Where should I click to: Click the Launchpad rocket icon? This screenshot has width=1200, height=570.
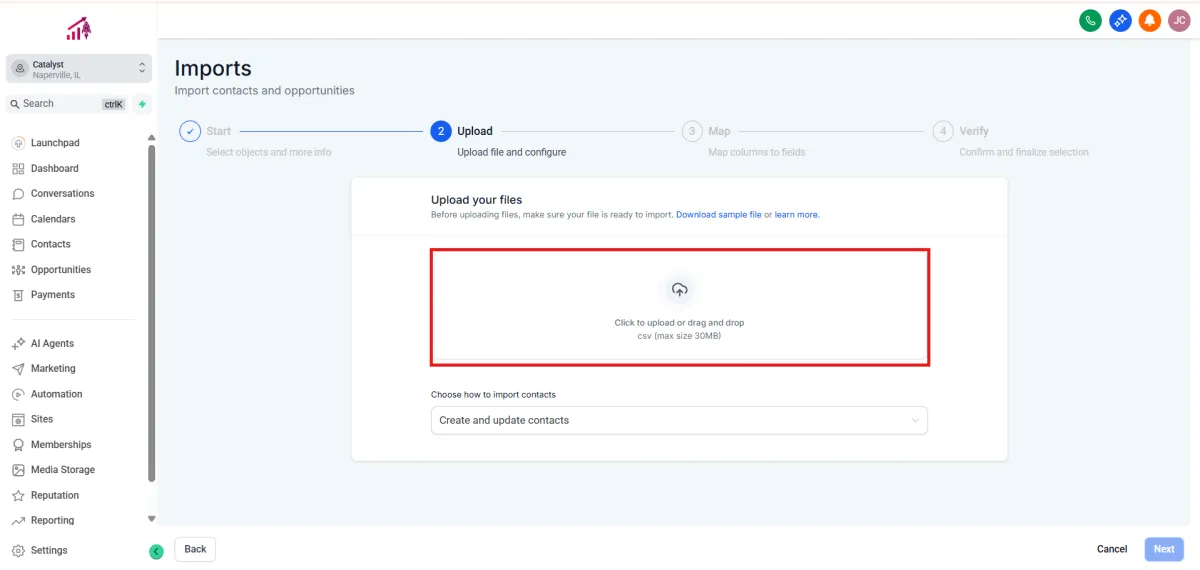coord(18,143)
